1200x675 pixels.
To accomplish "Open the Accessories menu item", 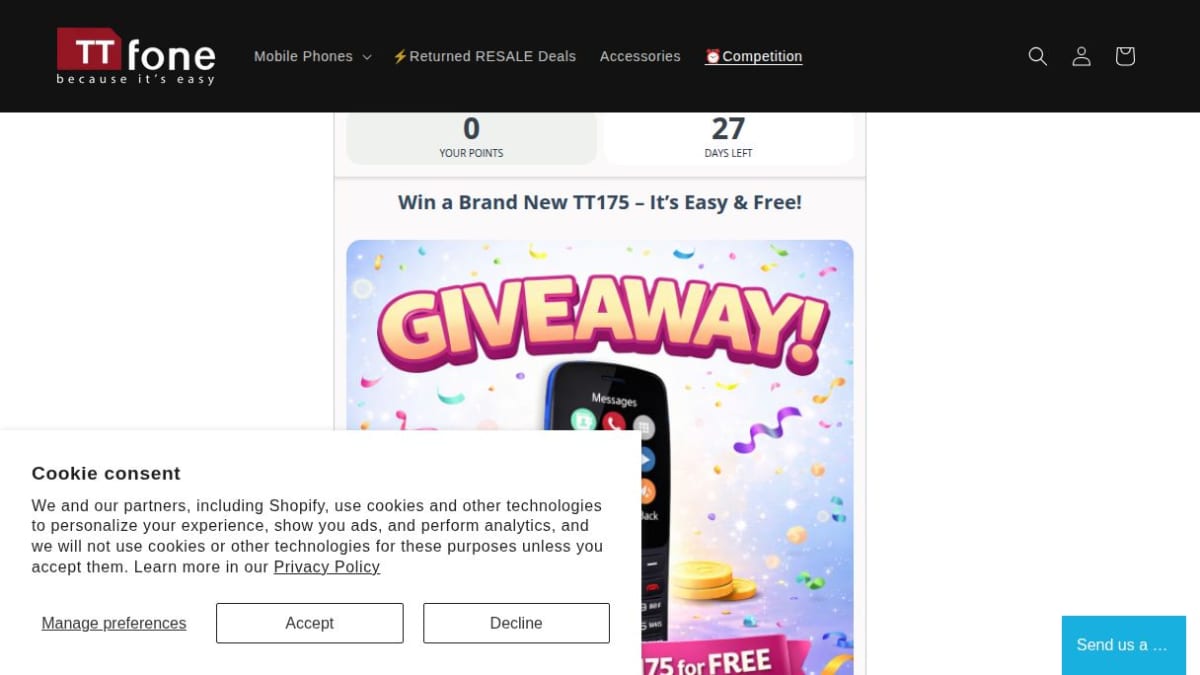I will 640,57.
